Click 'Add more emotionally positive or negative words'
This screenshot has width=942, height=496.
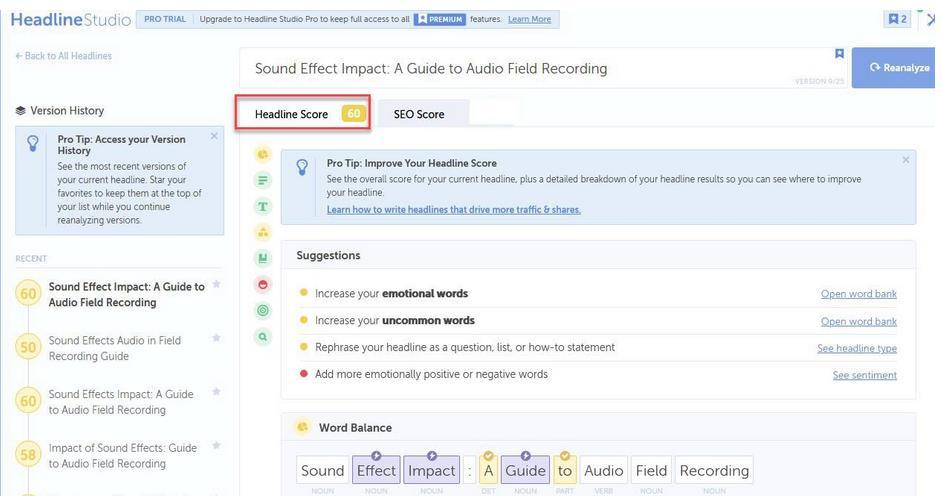431,374
